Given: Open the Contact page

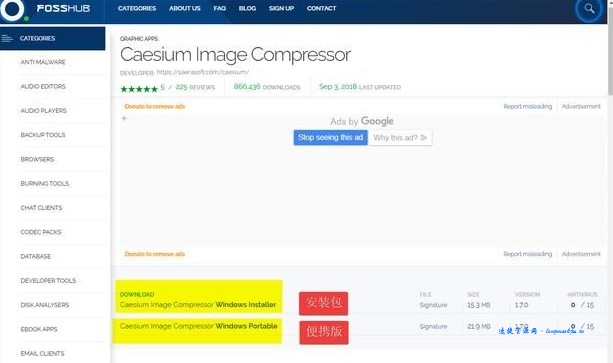Looking at the screenshot, I should pos(321,8).
